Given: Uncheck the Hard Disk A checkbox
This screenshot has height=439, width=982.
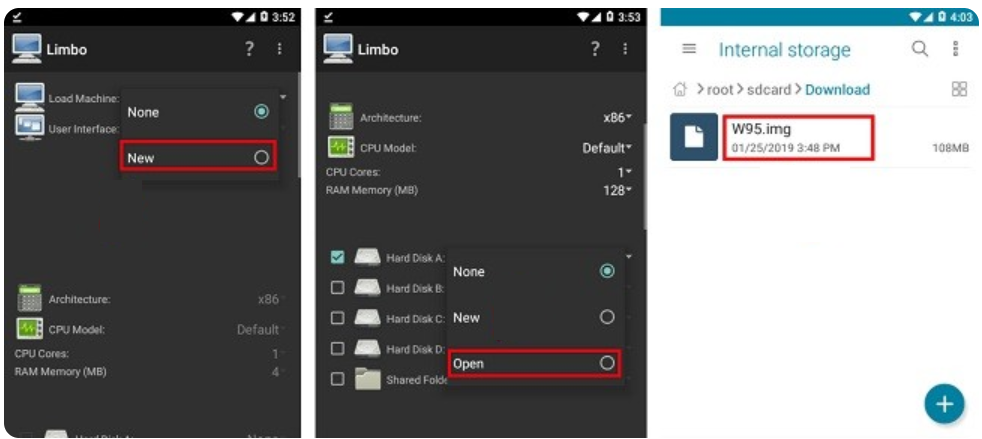Looking at the screenshot, I should tap(338, 257).
